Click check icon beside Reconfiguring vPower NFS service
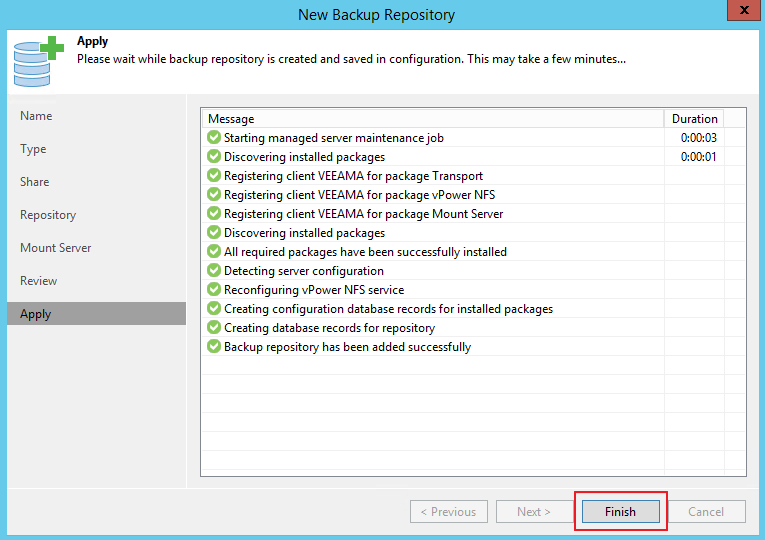 click(x=213, y=290)
